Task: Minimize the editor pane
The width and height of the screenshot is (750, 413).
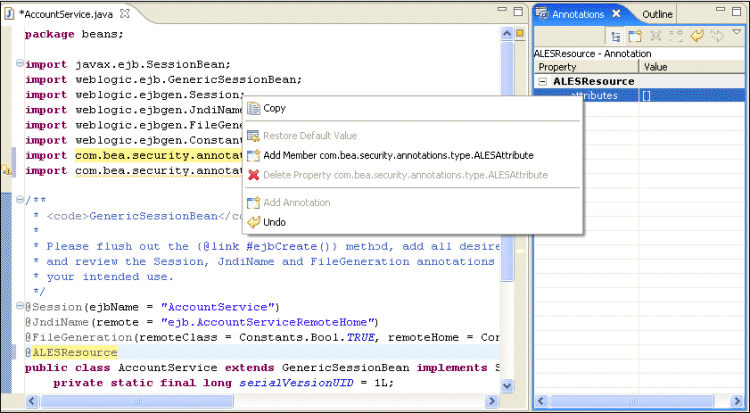Action: tap(502, 9)
